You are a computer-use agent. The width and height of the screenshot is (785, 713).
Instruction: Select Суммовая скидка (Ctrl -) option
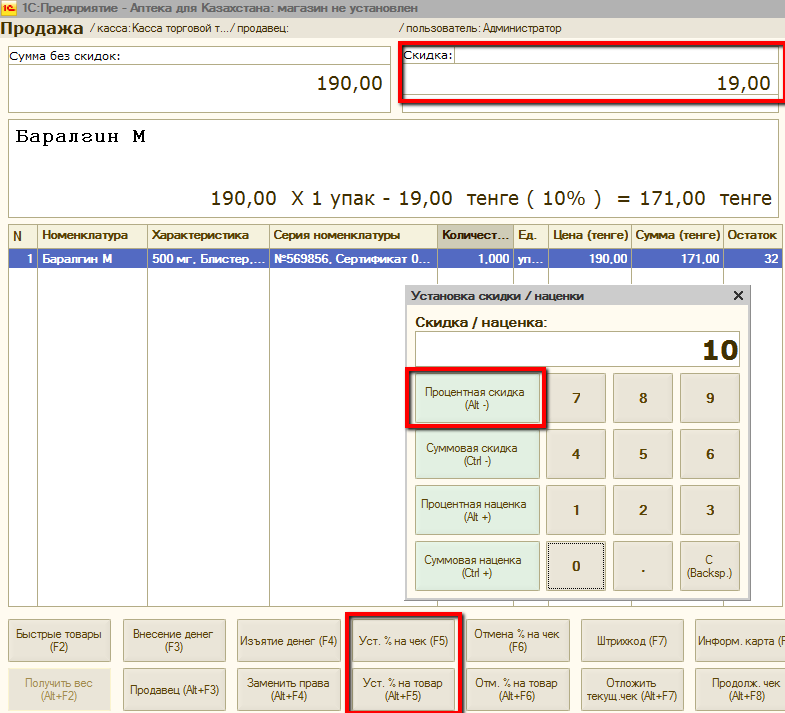(473, 455)
